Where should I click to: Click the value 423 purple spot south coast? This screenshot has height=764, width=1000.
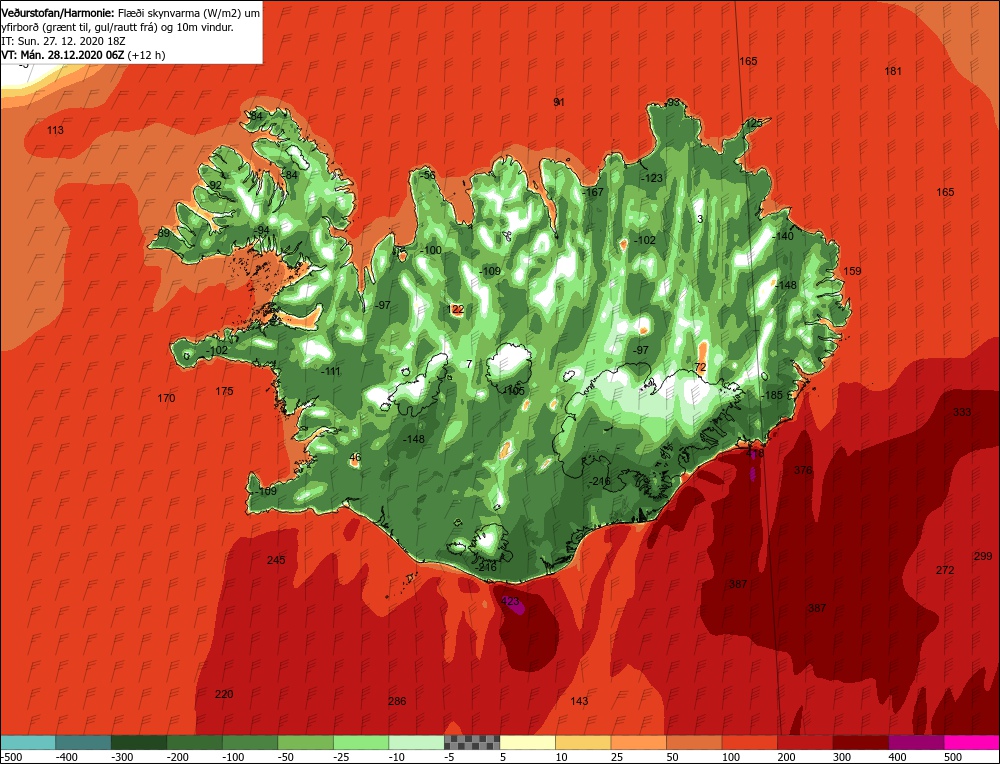click(510, 601)
